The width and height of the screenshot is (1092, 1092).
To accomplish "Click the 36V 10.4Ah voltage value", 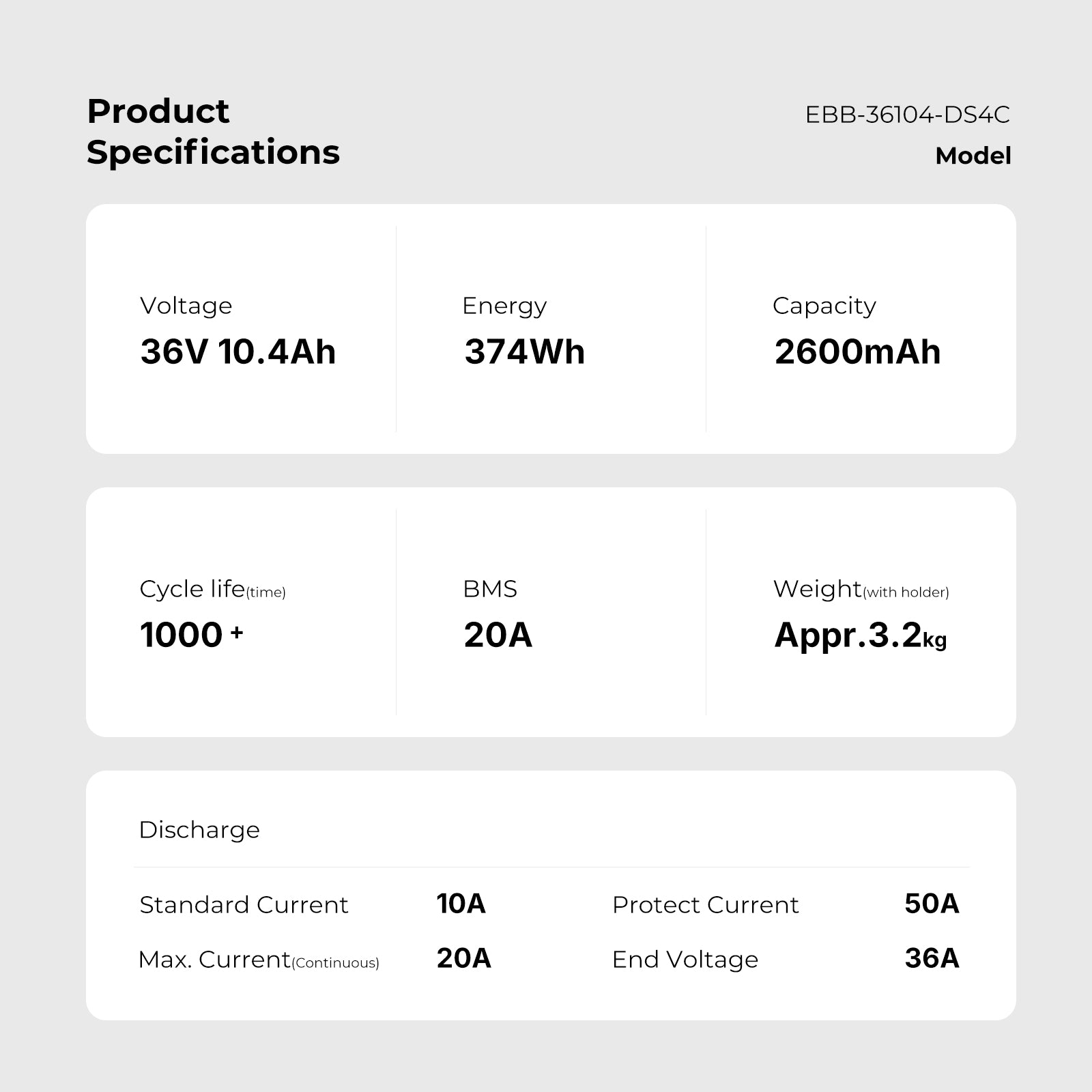I will [x=238, y=352].
